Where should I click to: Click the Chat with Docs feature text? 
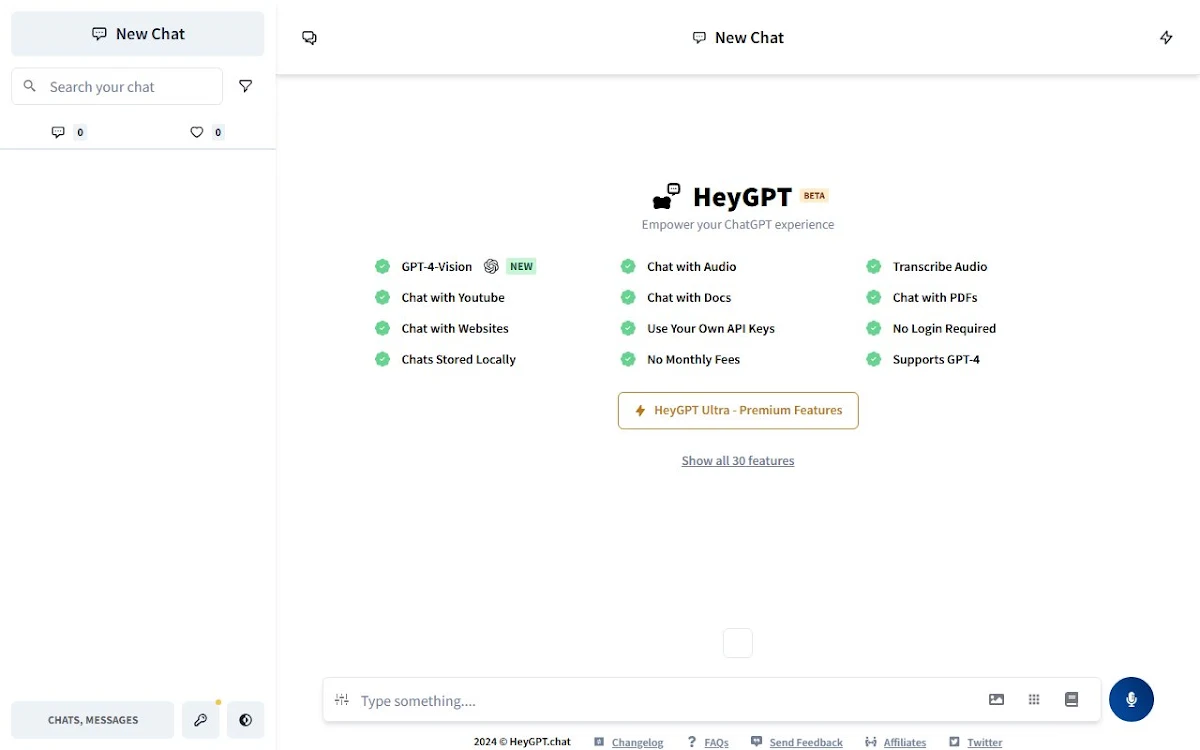click(689, 298)
